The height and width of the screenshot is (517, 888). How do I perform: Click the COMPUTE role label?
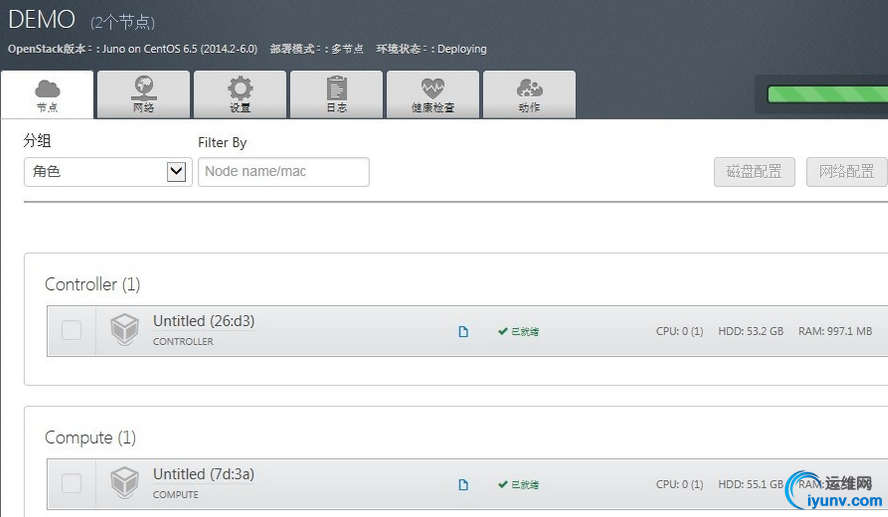[x=176, y=494]
